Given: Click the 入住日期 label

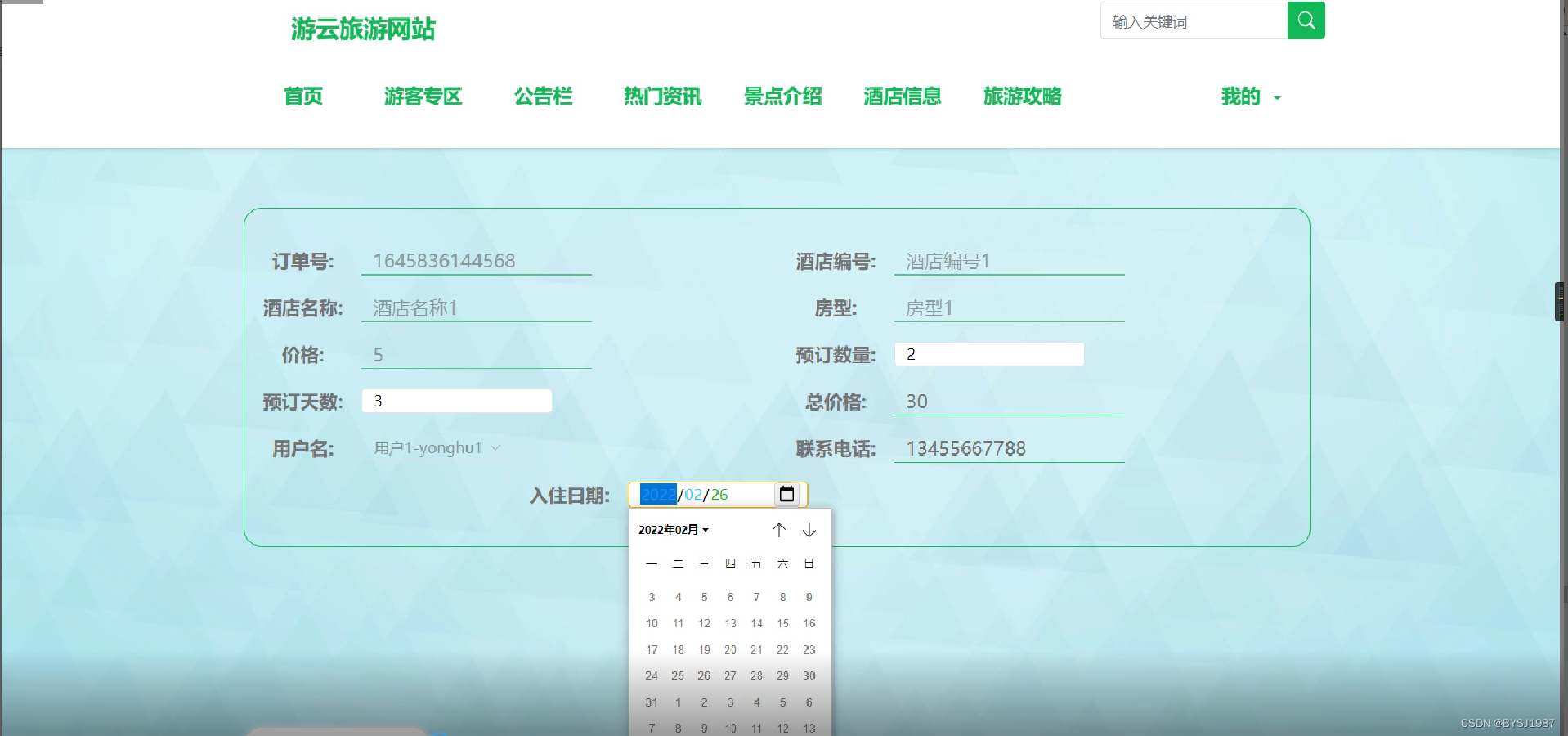Looking at the screenshot, I should (570, 496).
